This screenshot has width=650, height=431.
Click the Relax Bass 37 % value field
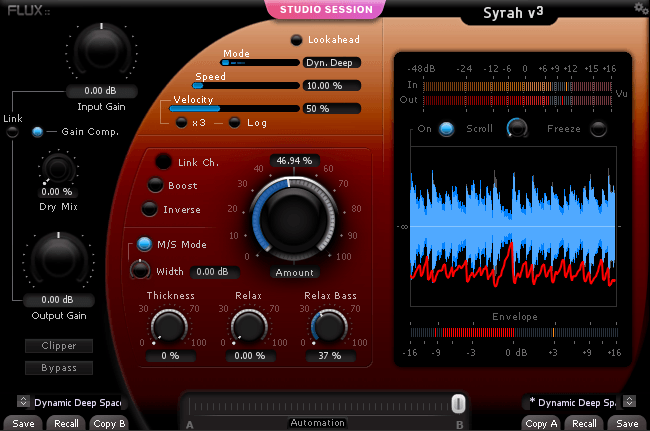pos(330,356)
